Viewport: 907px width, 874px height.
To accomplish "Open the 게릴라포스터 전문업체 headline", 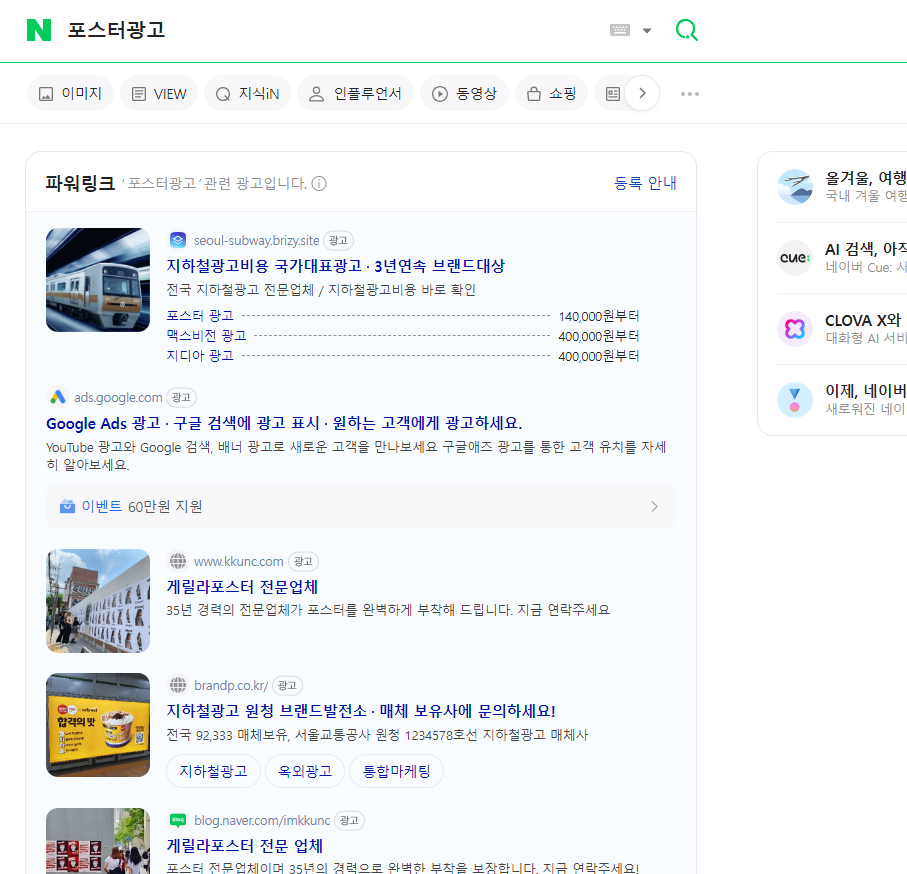I will click(242, 587).
